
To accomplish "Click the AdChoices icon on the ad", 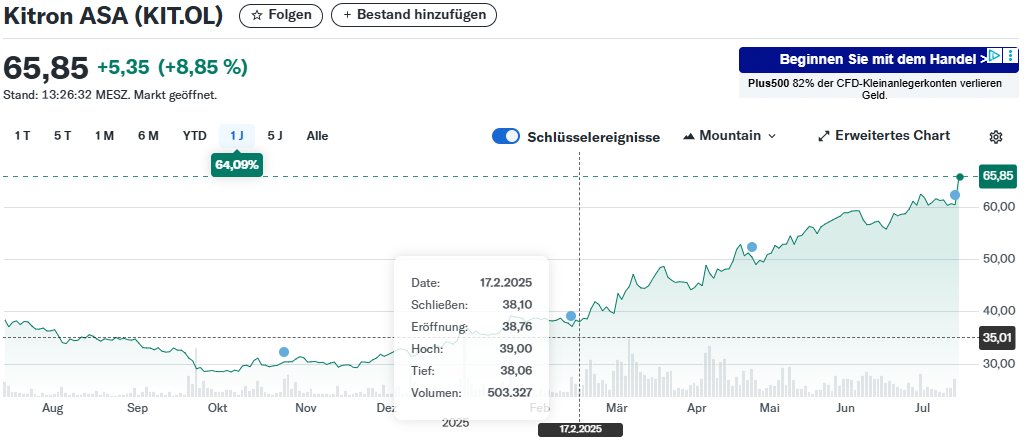I will 994,56.
